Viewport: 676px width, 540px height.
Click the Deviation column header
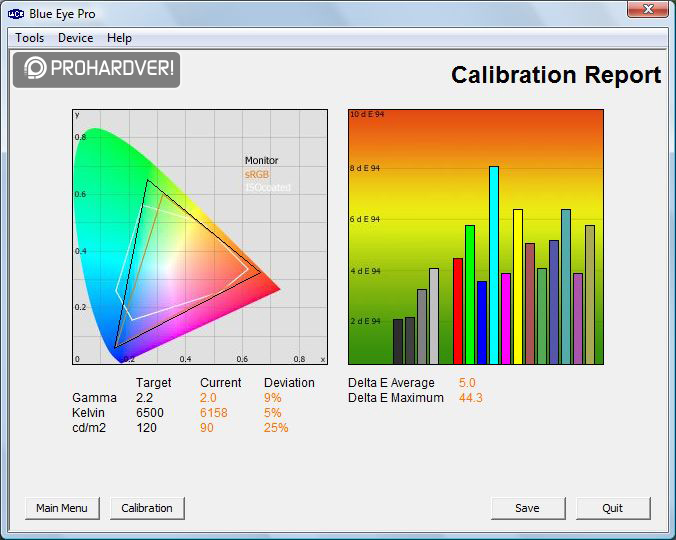coord(289,383)
